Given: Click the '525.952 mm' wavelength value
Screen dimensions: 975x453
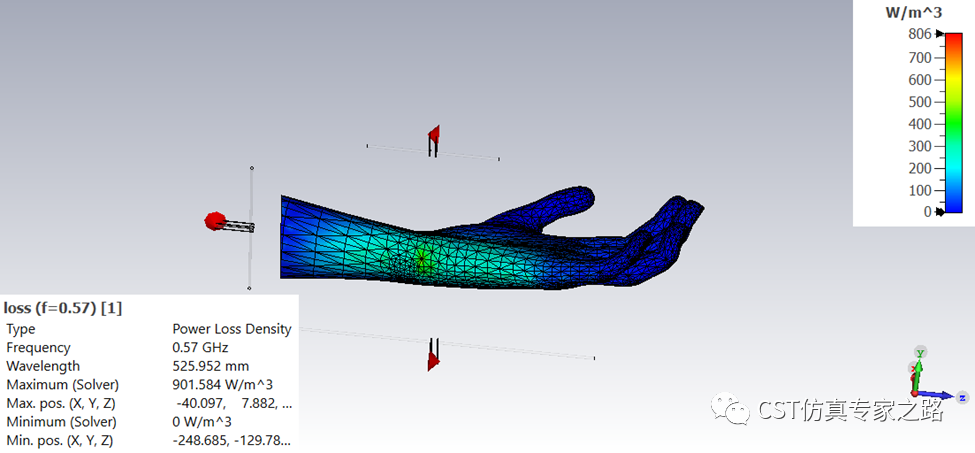Looking at the screenshot, I should 210,366.
